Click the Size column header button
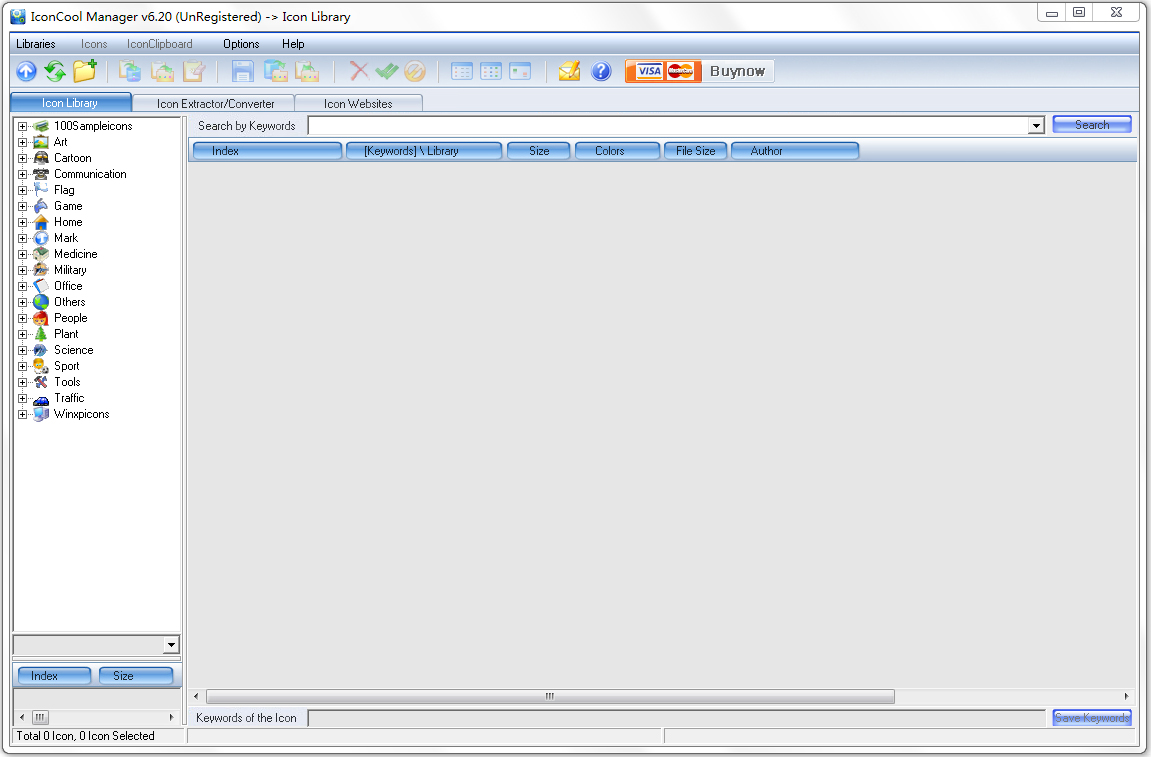 tap(538, 150)
